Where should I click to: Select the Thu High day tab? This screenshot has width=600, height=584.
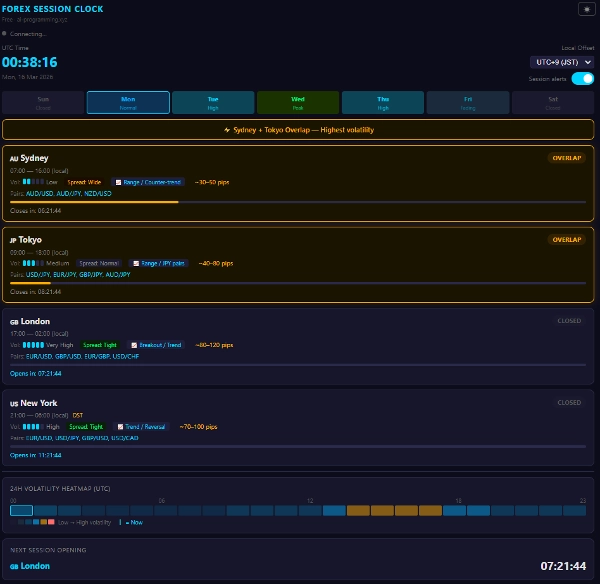[x=383, y=103]
